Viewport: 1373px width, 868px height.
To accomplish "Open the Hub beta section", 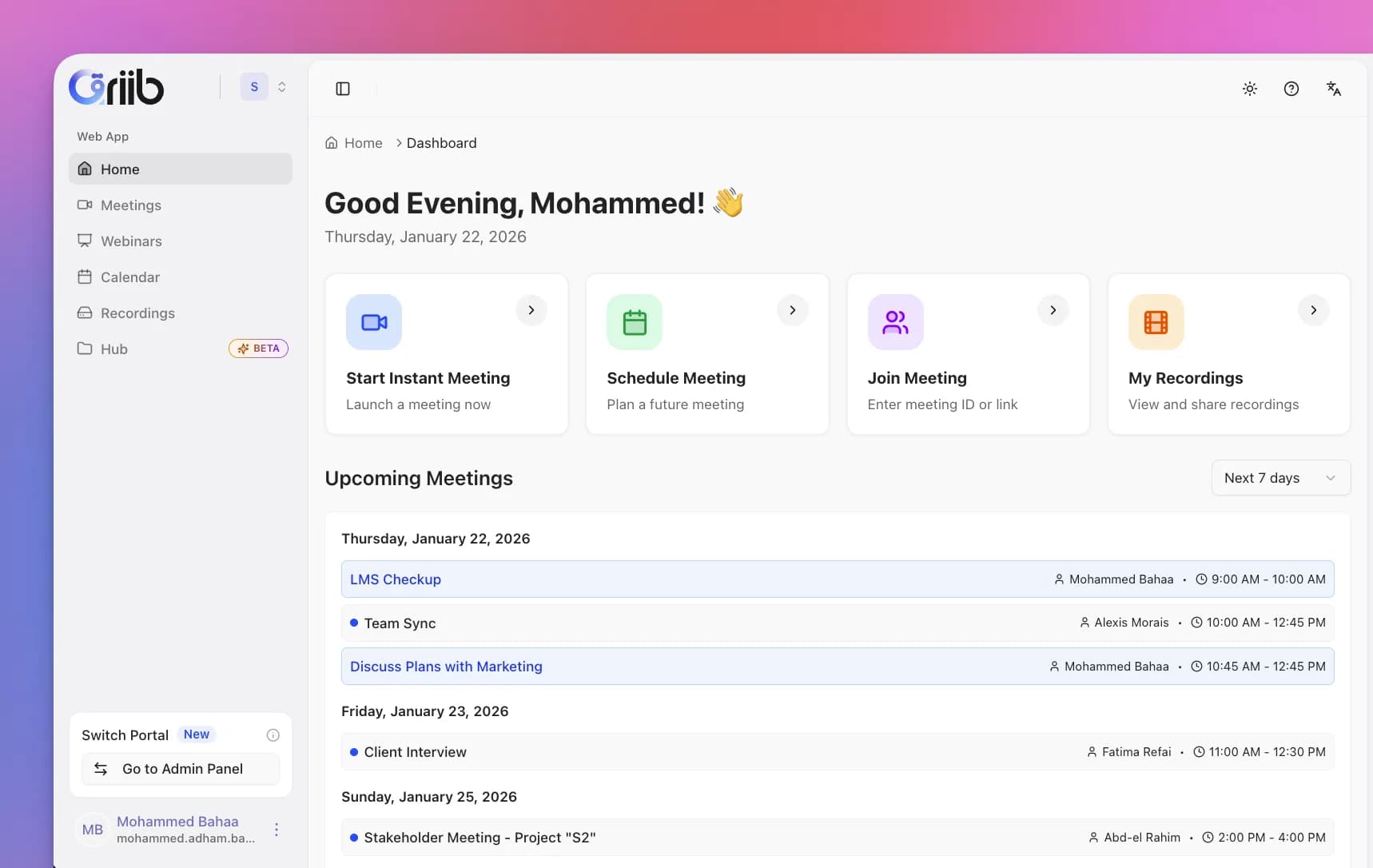I will tap(113, 348).
